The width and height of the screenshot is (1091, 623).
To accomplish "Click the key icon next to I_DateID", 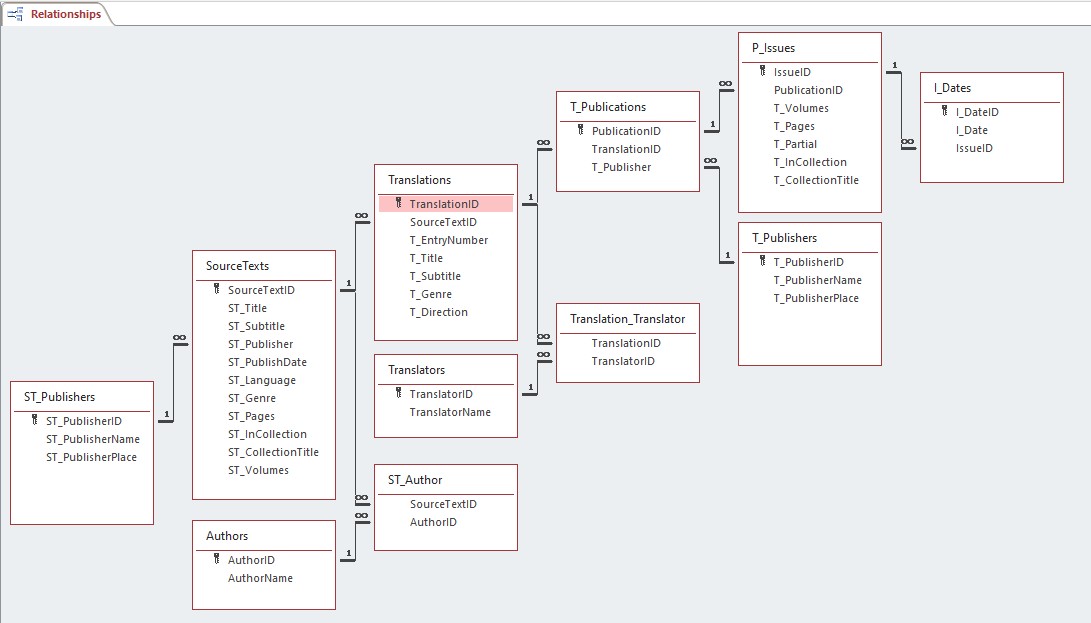I will pos(945,111).
